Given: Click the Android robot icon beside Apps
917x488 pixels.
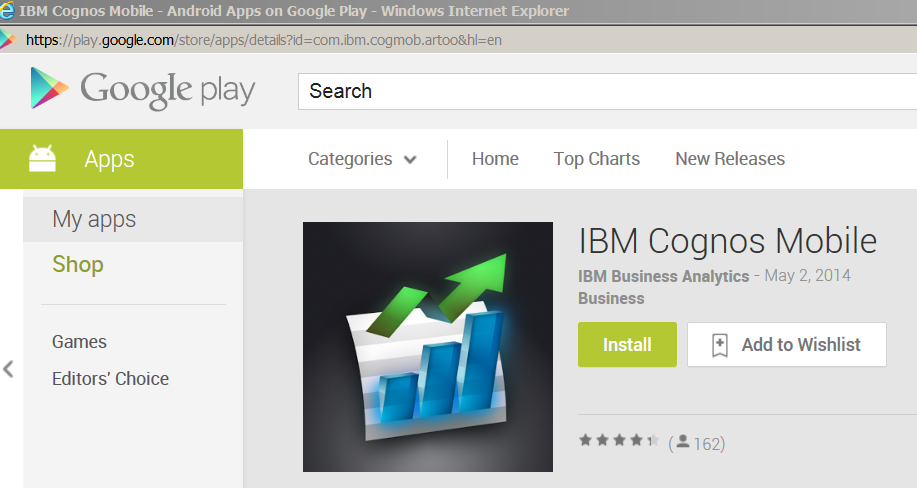Looking at the screenshot, I should 43,159.
